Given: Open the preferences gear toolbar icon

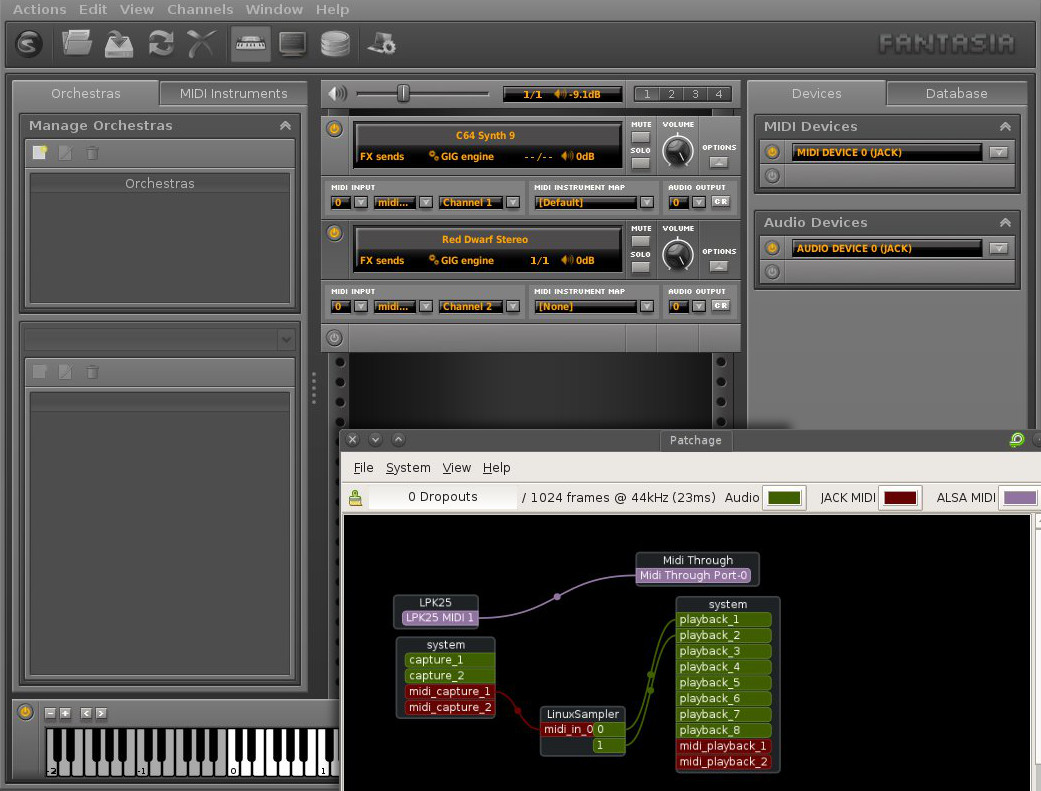Looking at the screenshot, I should 381,43.
